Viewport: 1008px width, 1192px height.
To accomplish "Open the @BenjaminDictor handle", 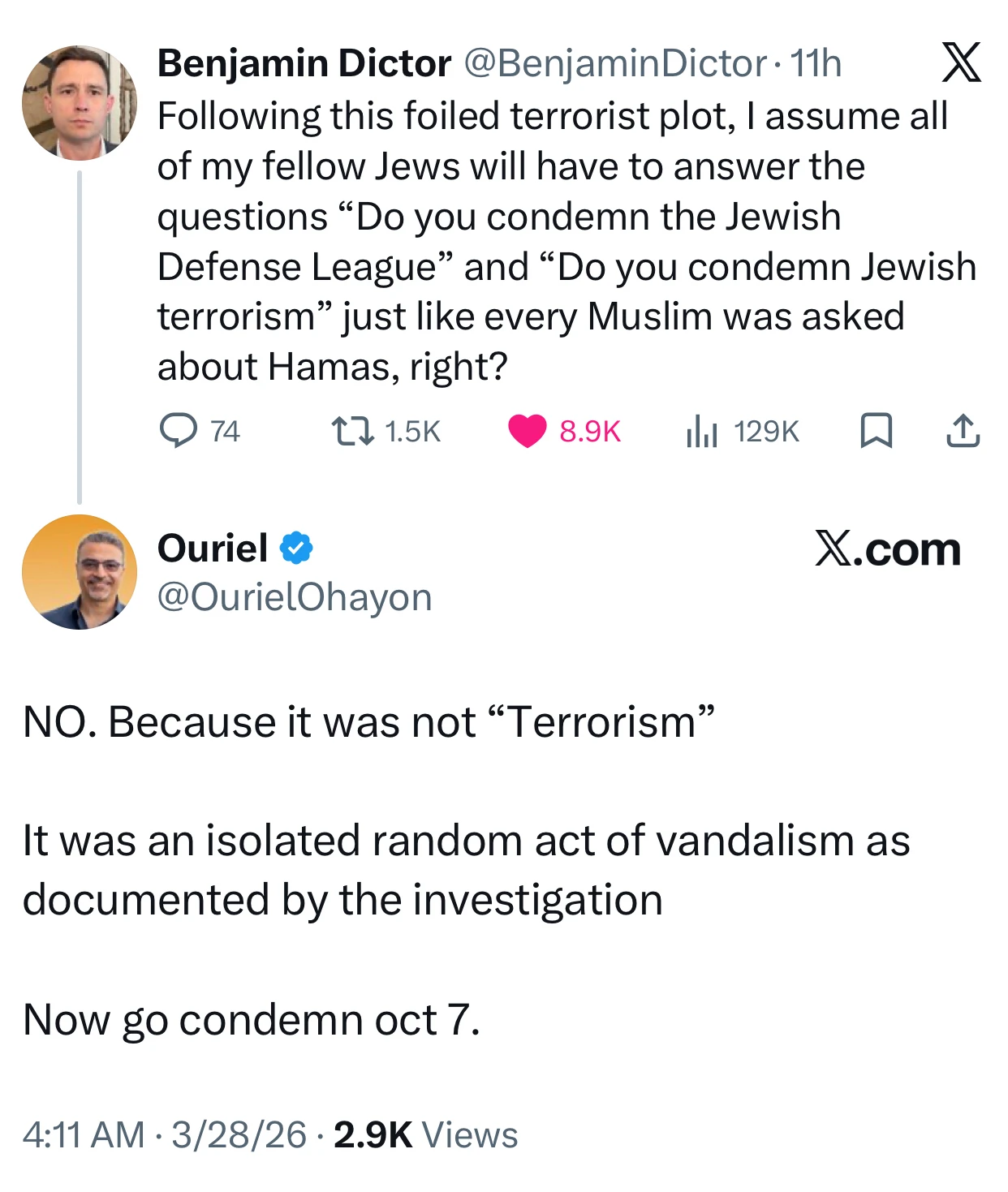I will (614, 63).
